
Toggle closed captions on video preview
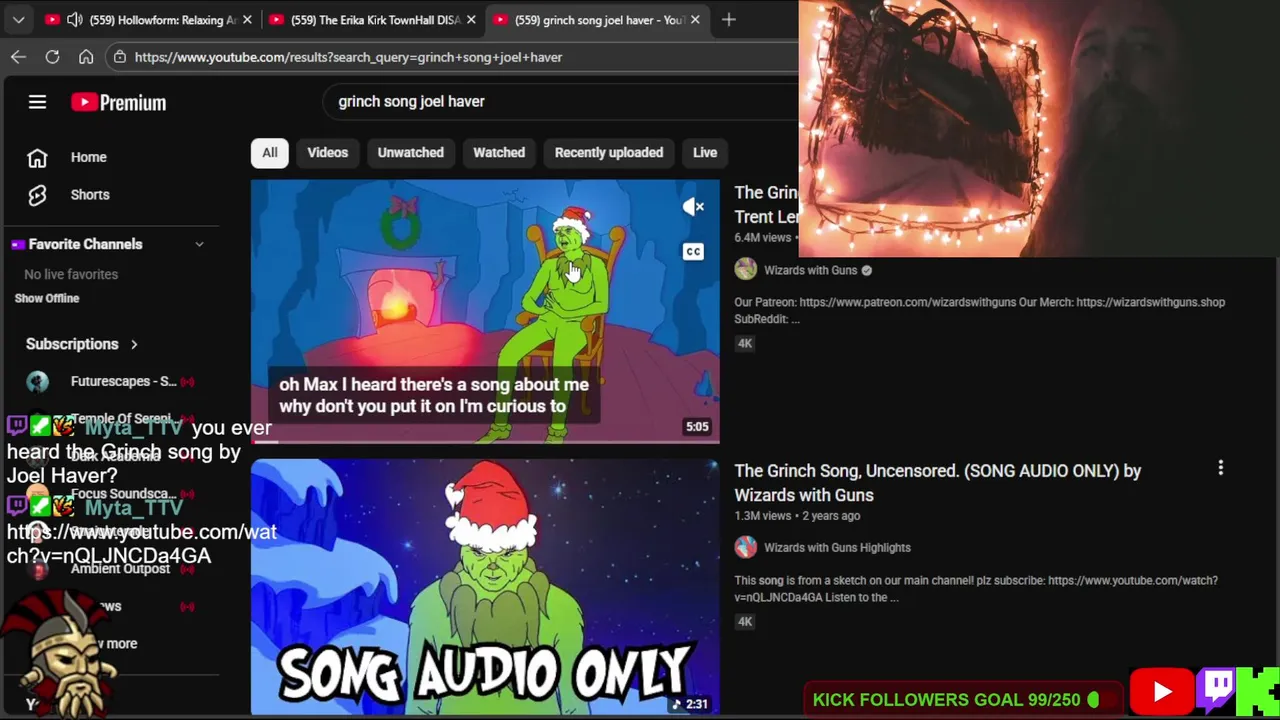pos(693,251)
